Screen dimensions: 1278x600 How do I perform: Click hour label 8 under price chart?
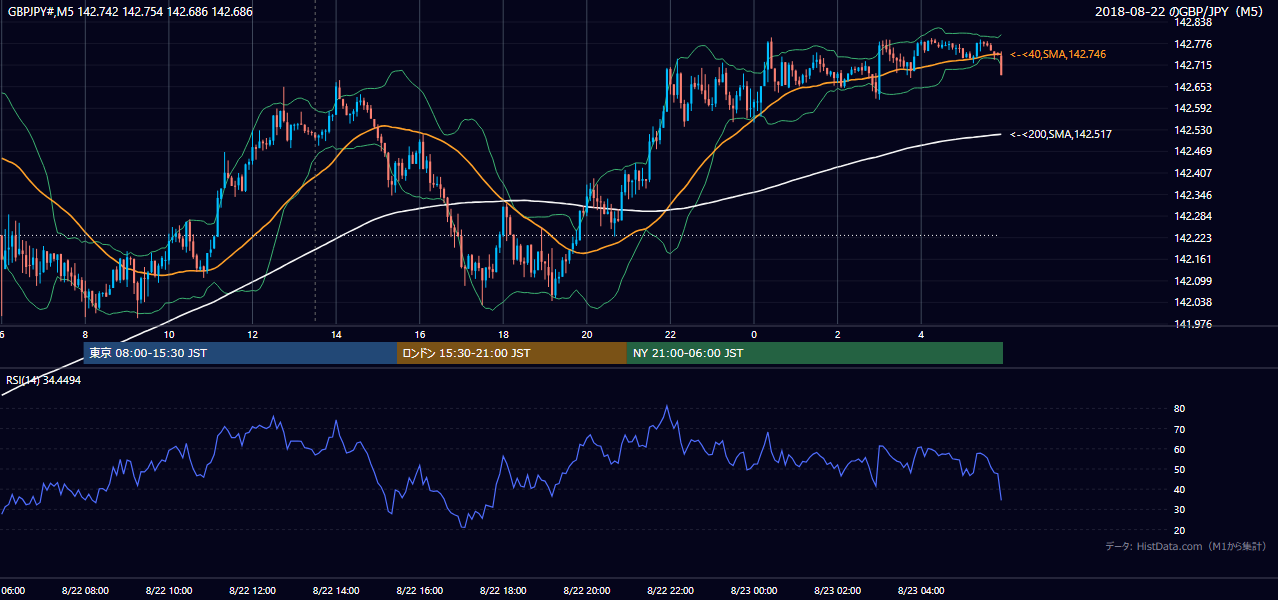coord(85,335)
